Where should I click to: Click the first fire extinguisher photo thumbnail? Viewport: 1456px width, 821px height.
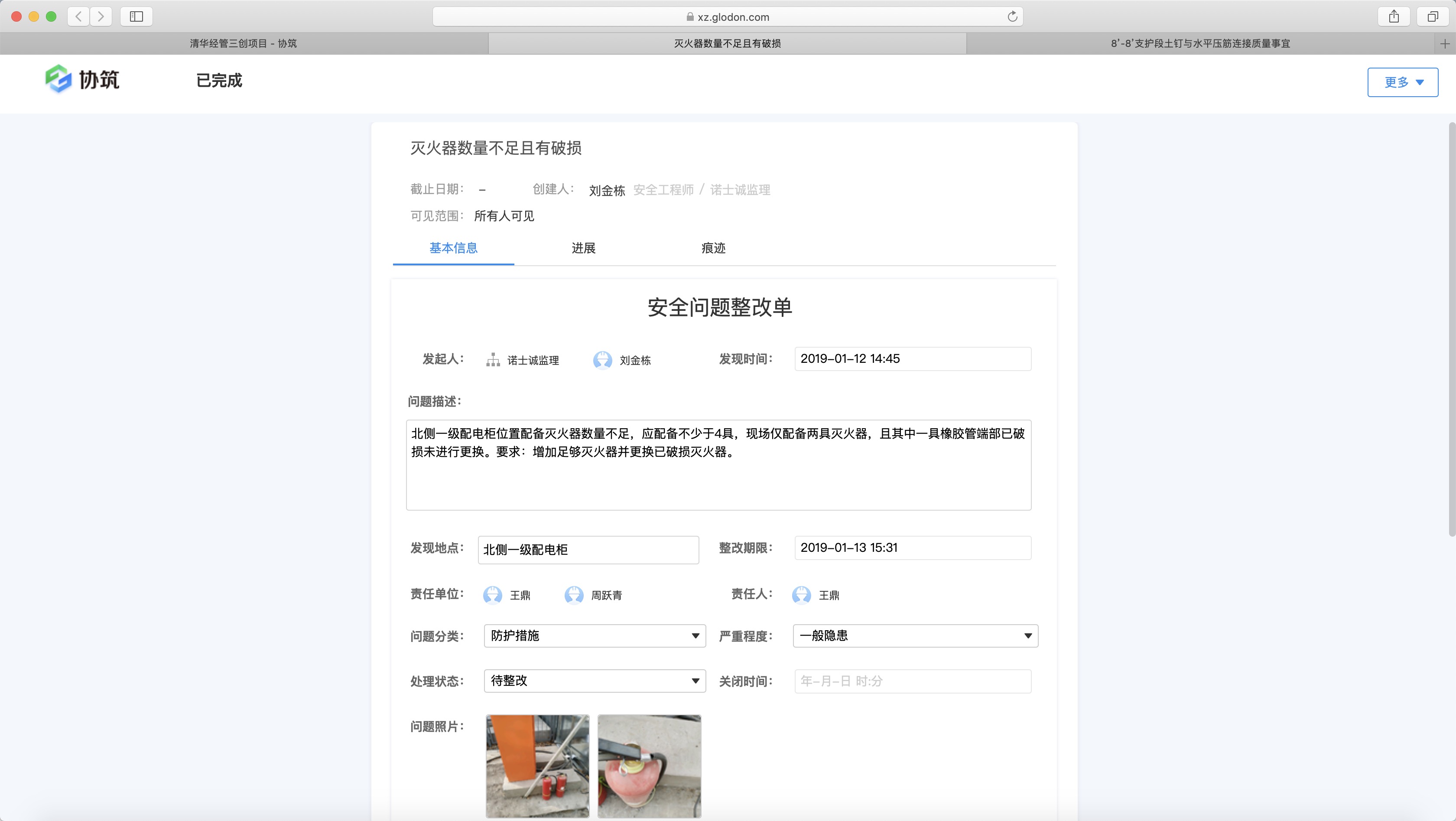537,766
